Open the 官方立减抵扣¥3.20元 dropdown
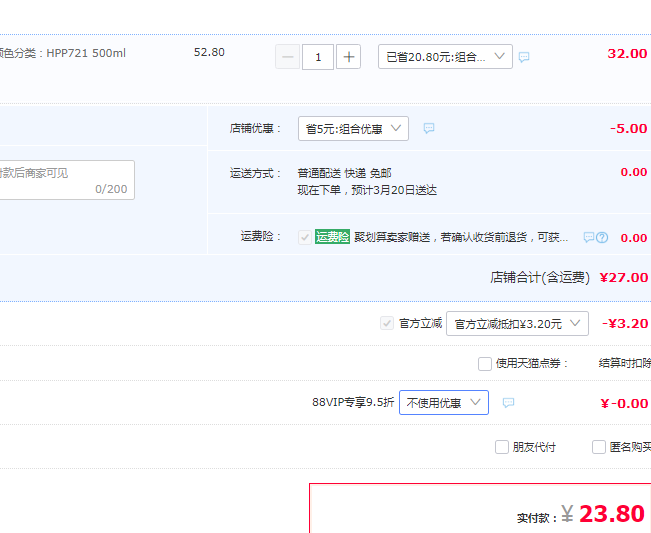This screenshot has height=533, width=651. pos(517,323)
